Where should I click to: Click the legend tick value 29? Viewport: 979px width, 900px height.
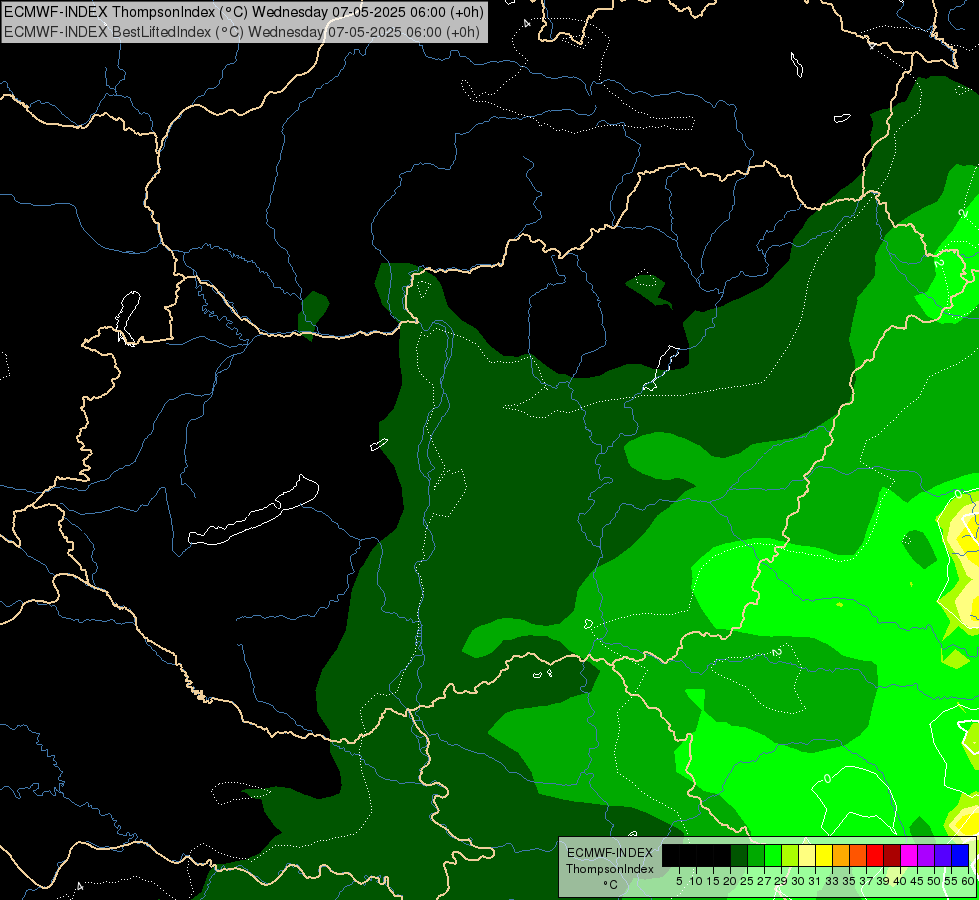click(x=781, y=881)
